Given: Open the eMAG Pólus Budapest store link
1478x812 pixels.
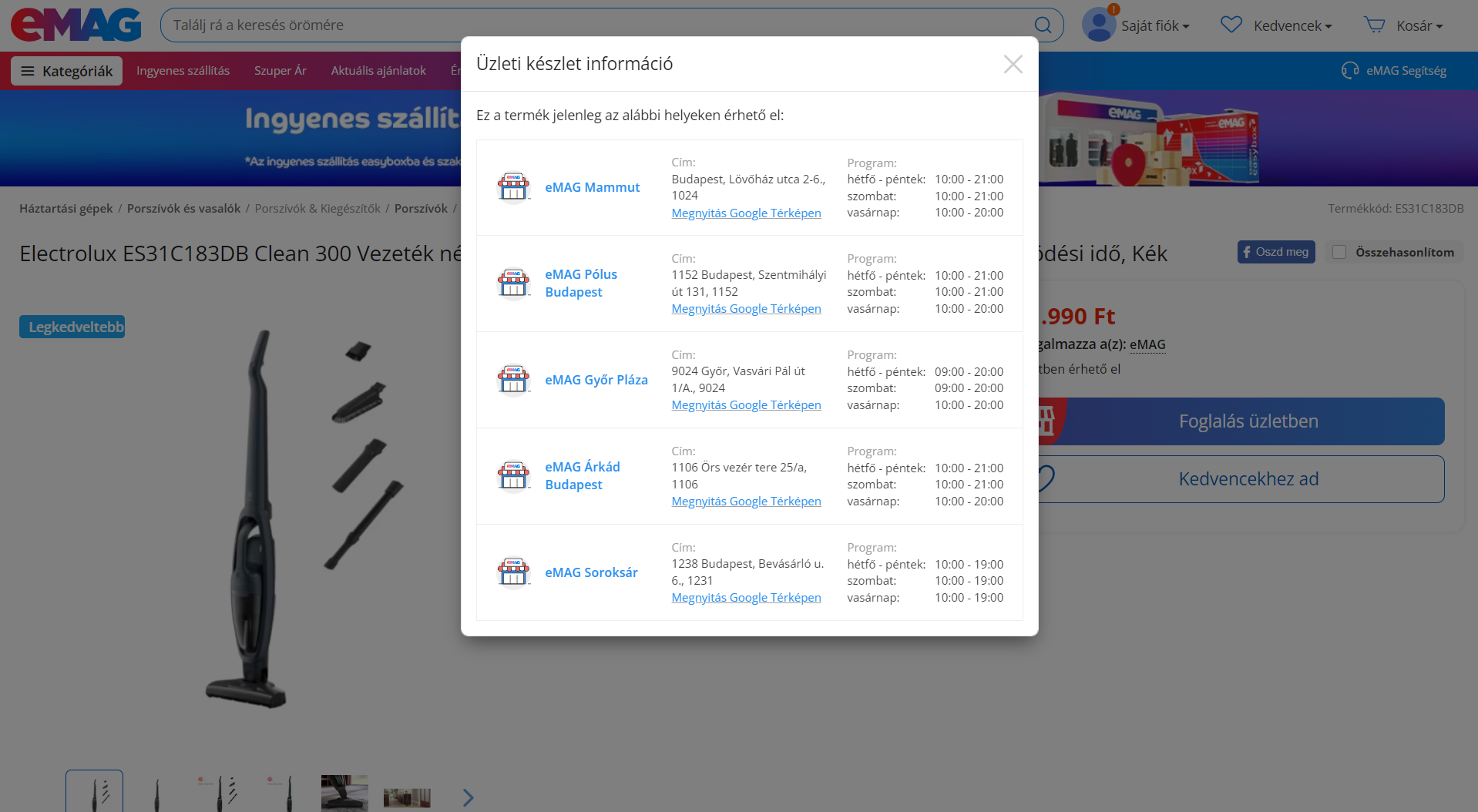Looking at the screenshot, I should [581, 284].
